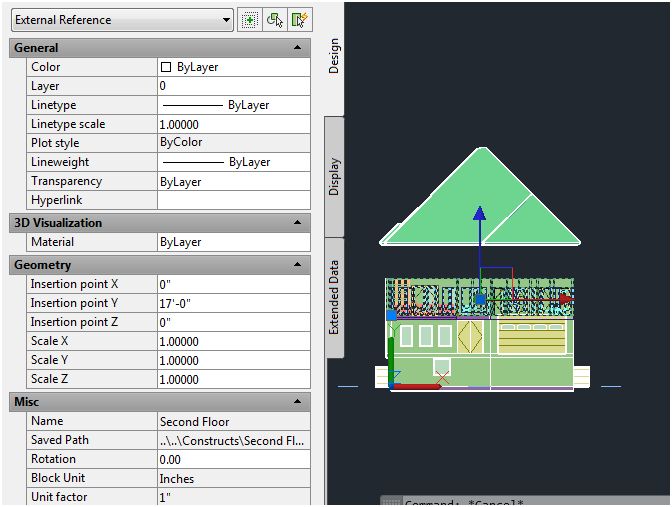
Task: Collapse the Misc section
Action: [x=297, y=402]
